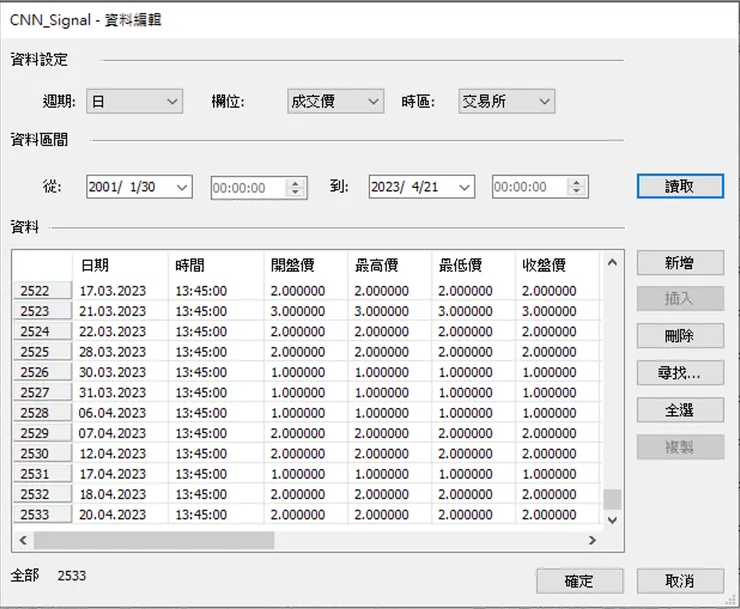Click 最高價 cell in row 2526
Image resolution: width=740 pixels, height=609 pixels.
(x=389, y=372)
